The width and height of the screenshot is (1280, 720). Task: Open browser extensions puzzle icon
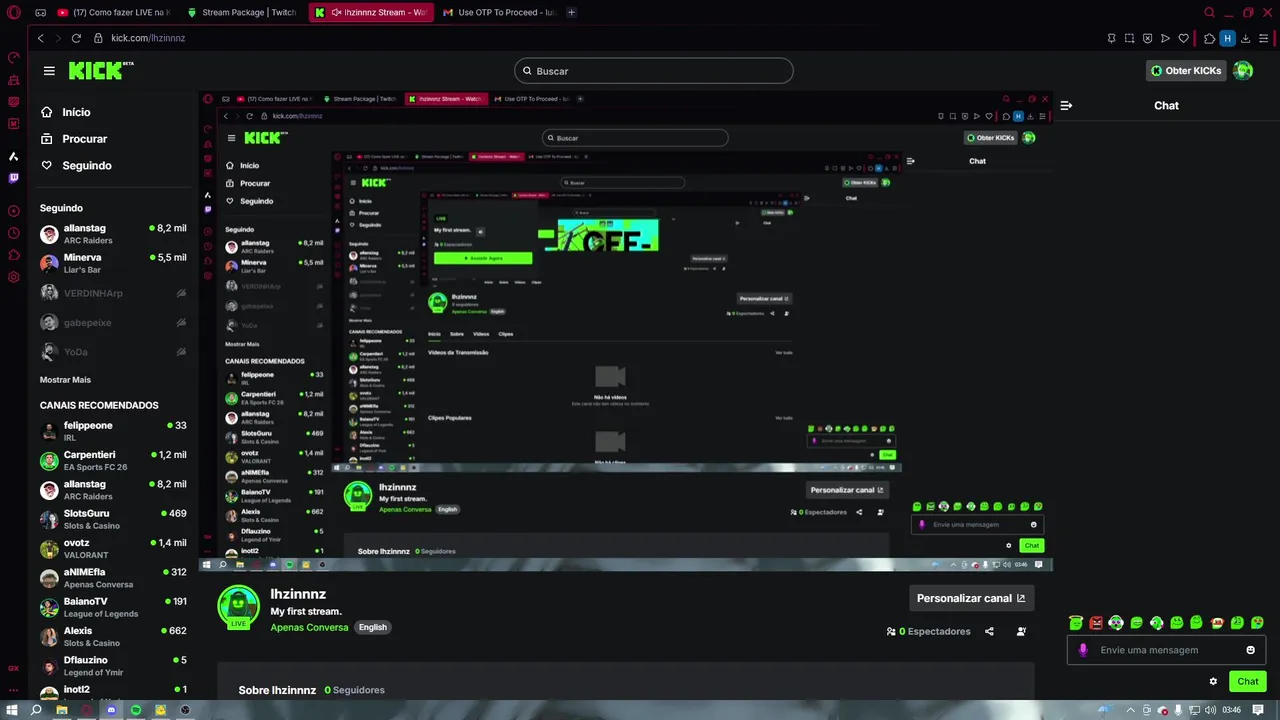coord(1209,38)
